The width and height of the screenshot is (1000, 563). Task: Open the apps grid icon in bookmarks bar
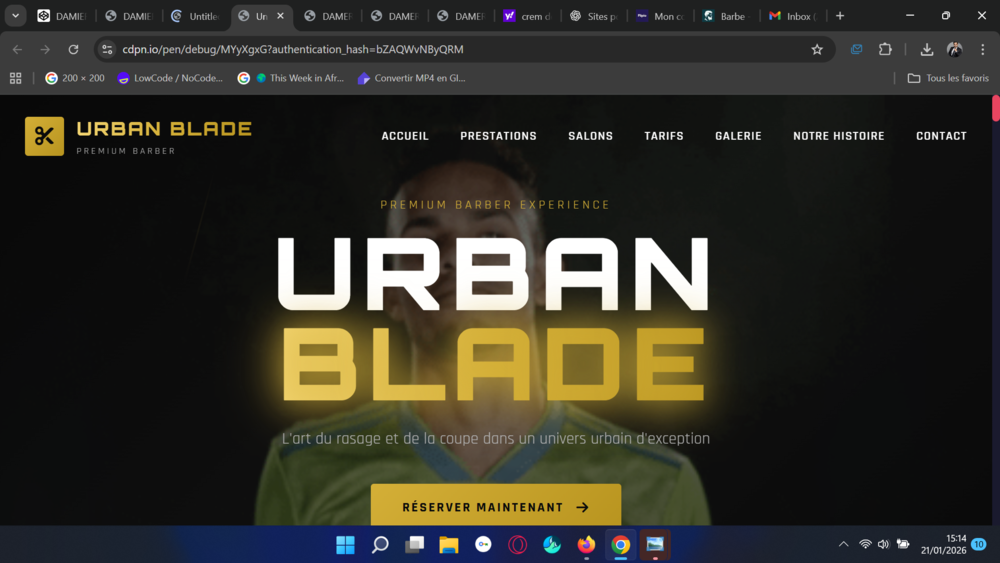pyautogui.click(x=16, y=78)
